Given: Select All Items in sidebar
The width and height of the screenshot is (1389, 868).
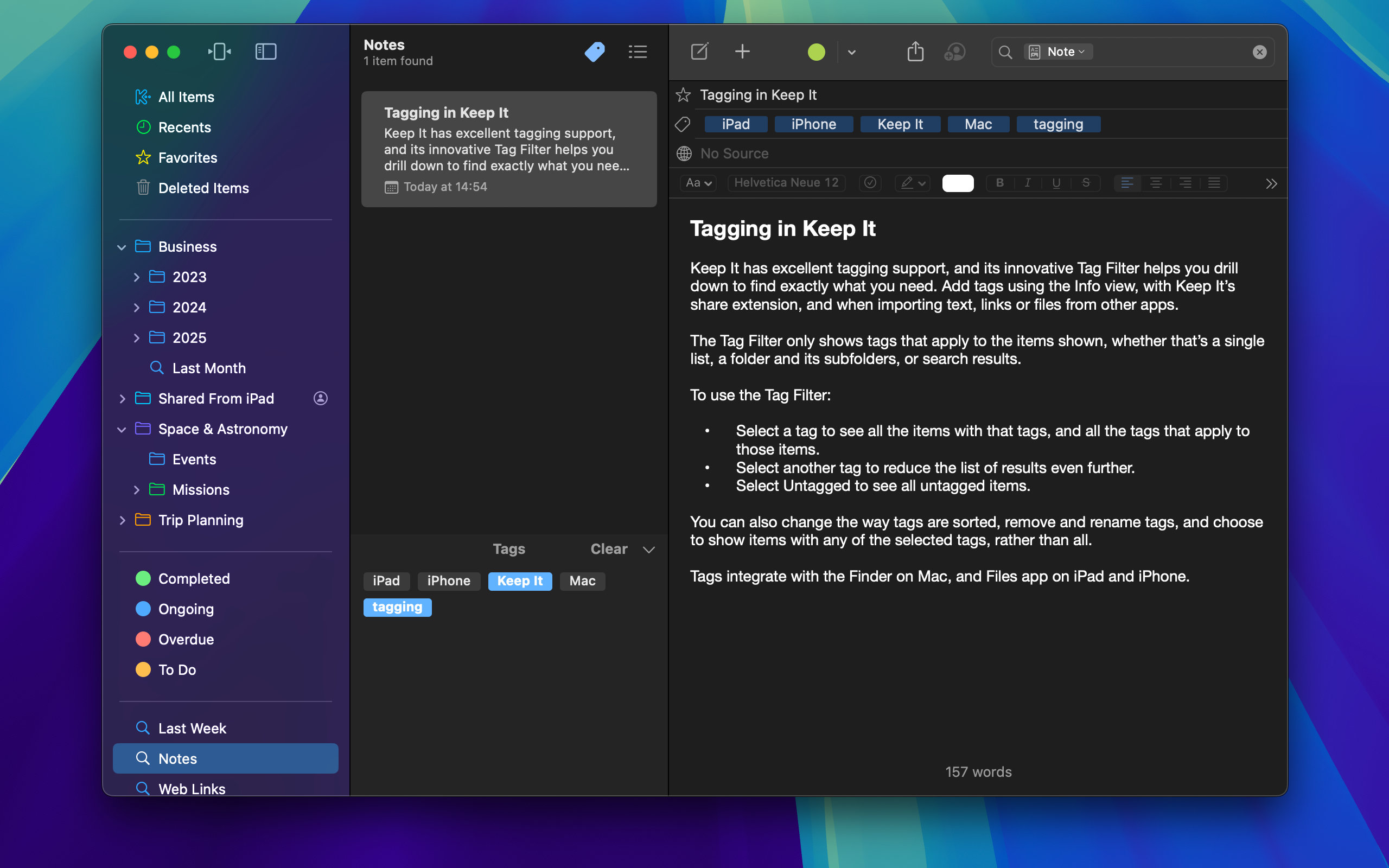Looking at the screenshot, I should (226, 97).
